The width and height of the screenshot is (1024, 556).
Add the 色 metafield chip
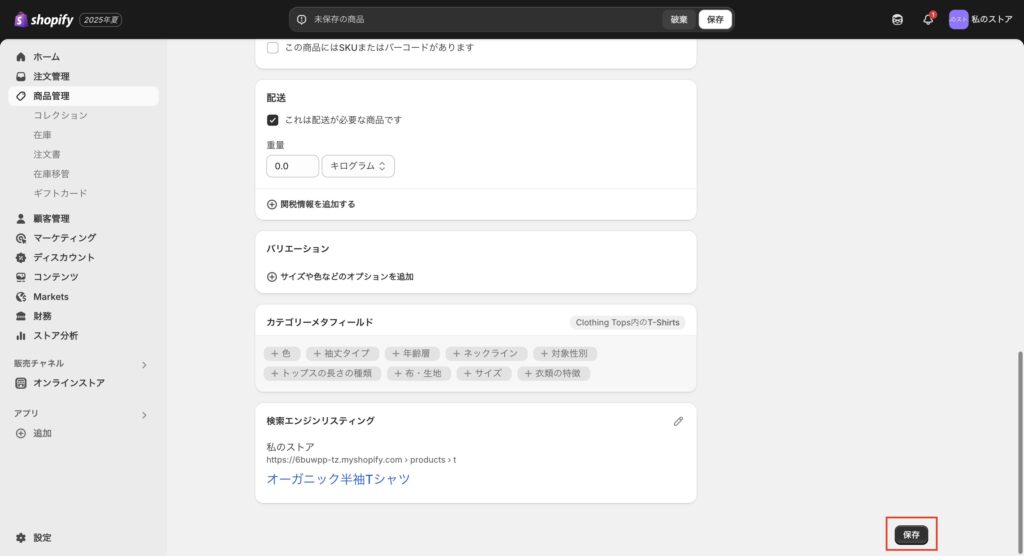(281, 353)
